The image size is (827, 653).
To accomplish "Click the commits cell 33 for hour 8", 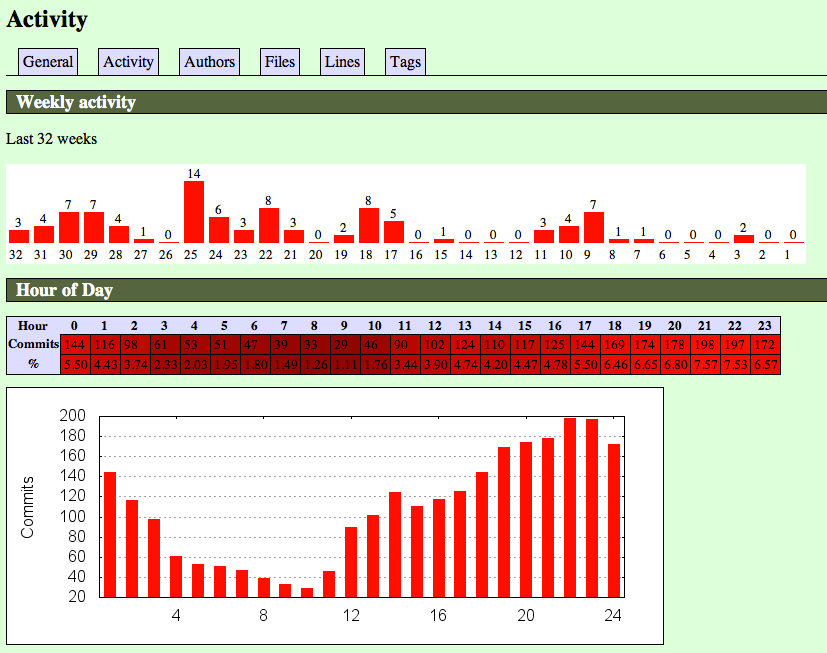I will coord(315,344).
